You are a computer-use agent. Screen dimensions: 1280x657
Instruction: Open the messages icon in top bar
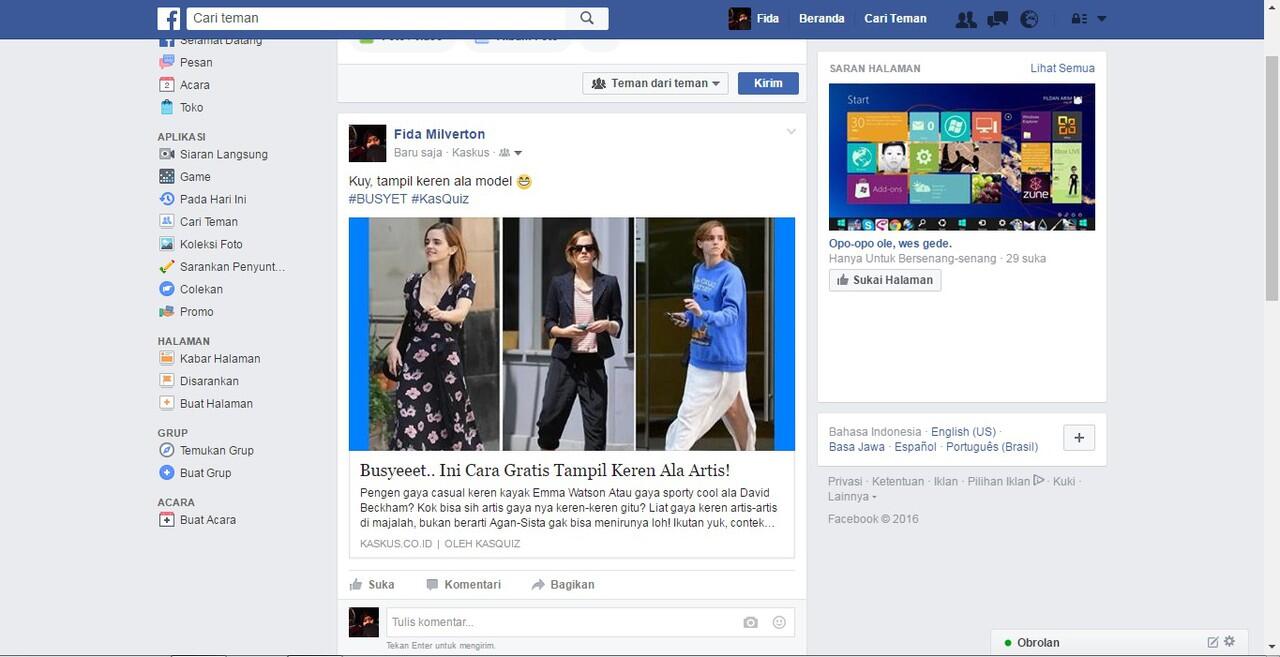coord(997,19)
